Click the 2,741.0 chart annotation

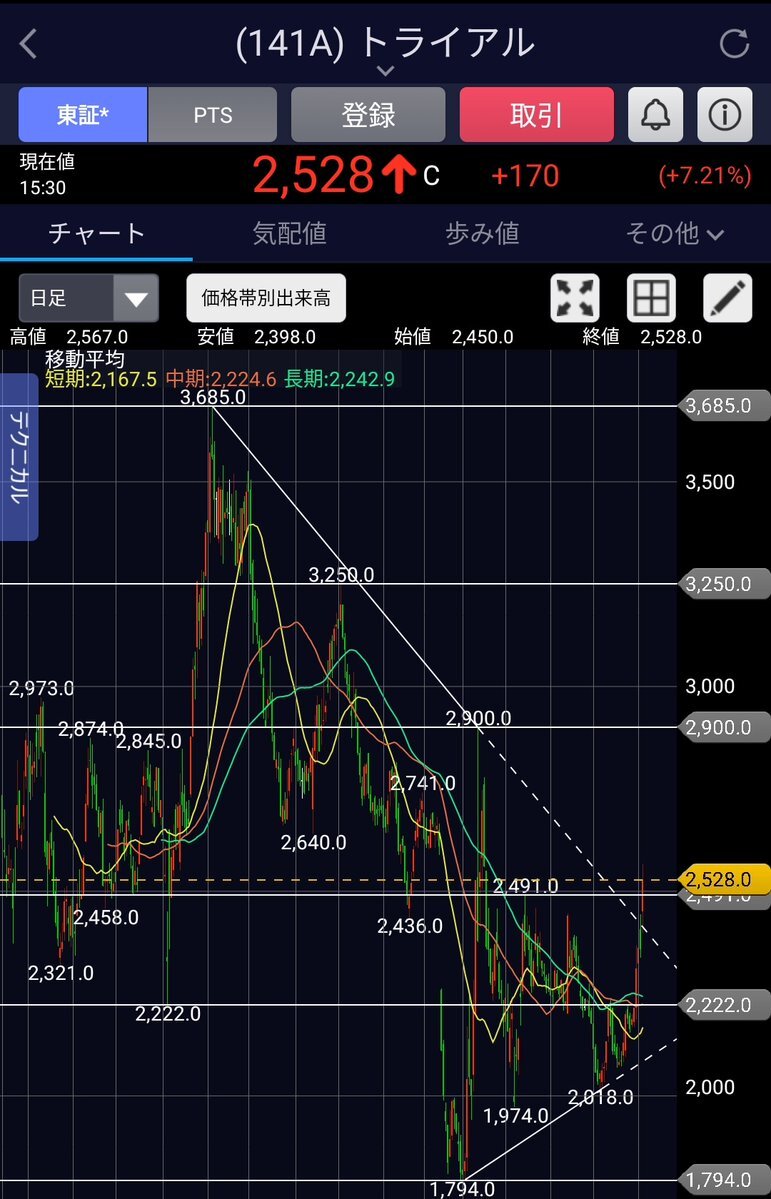(x=422, y=784)
